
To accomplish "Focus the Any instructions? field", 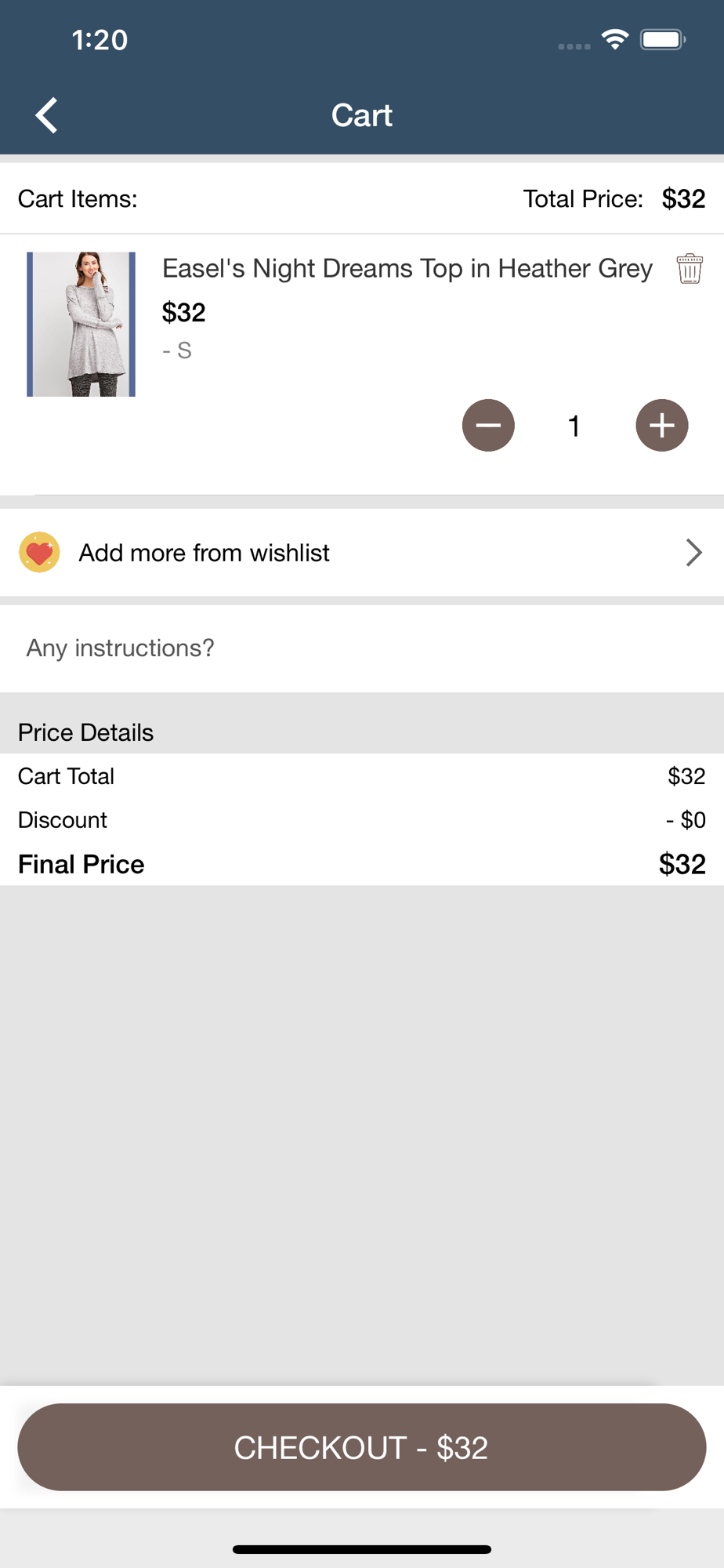I will point(362,648).
